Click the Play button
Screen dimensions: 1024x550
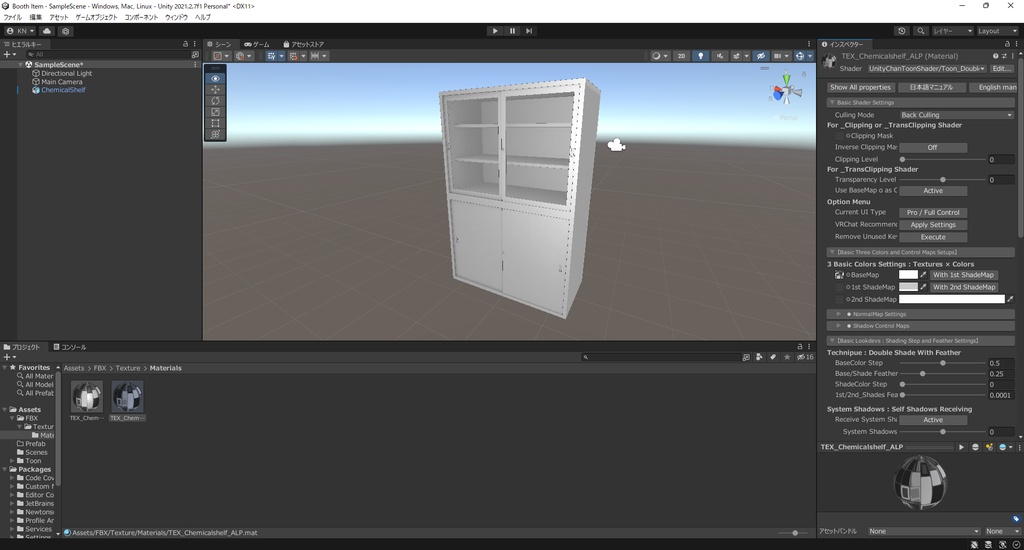(x=495, y=31)
